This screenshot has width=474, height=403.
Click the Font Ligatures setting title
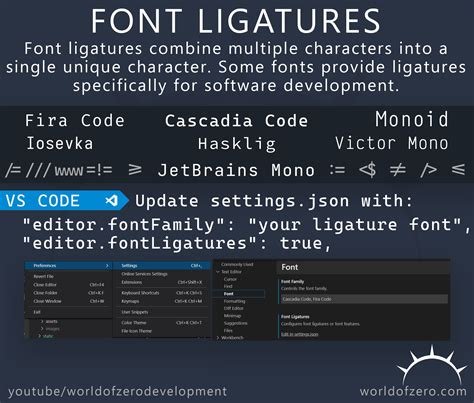point(295,317)
